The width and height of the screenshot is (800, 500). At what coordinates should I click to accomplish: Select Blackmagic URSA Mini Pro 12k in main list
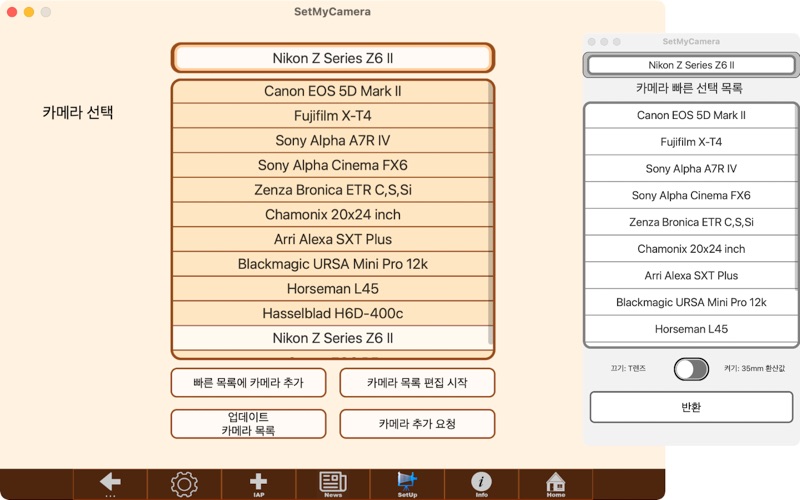pos(333,264)
